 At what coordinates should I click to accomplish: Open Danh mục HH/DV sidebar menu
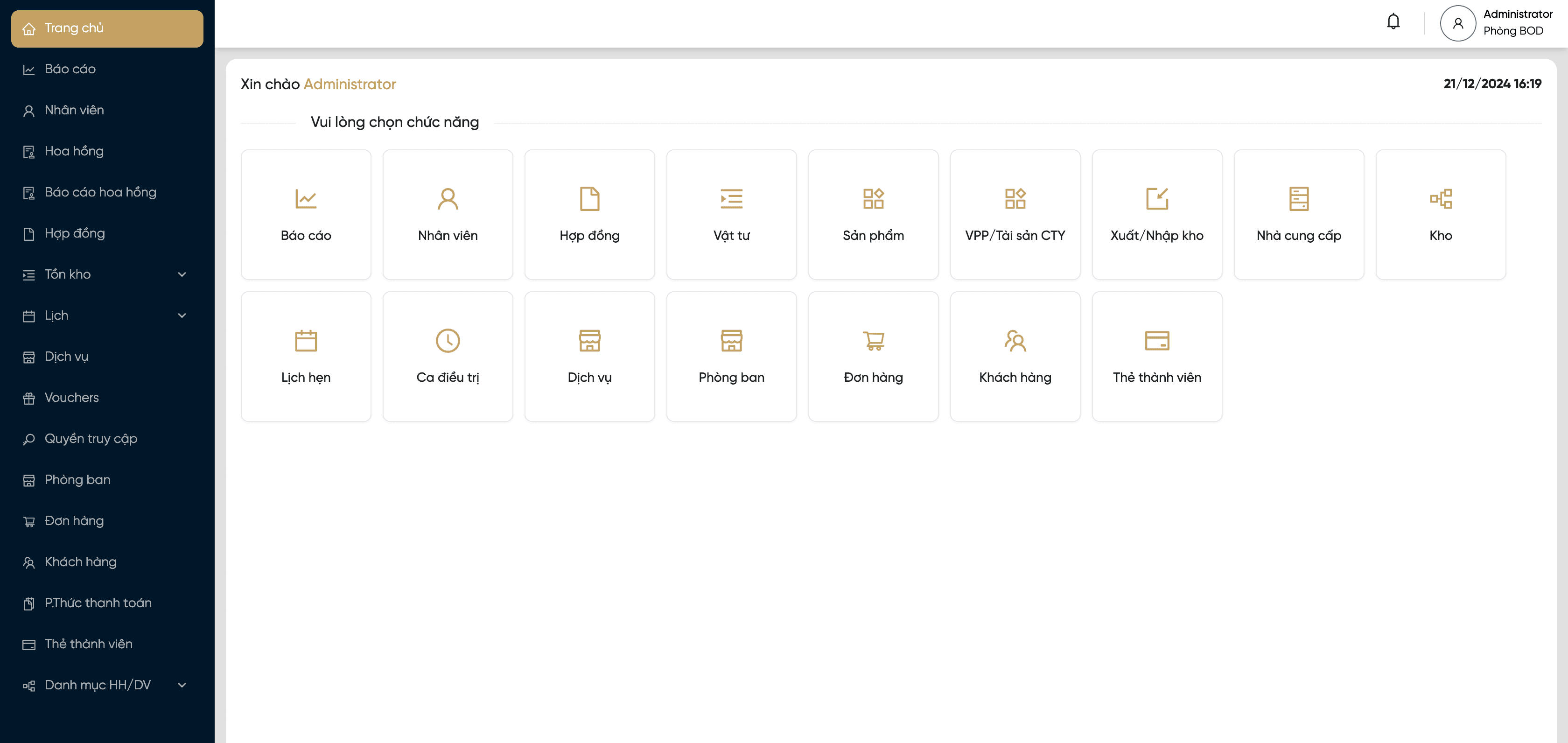[107, 685]
